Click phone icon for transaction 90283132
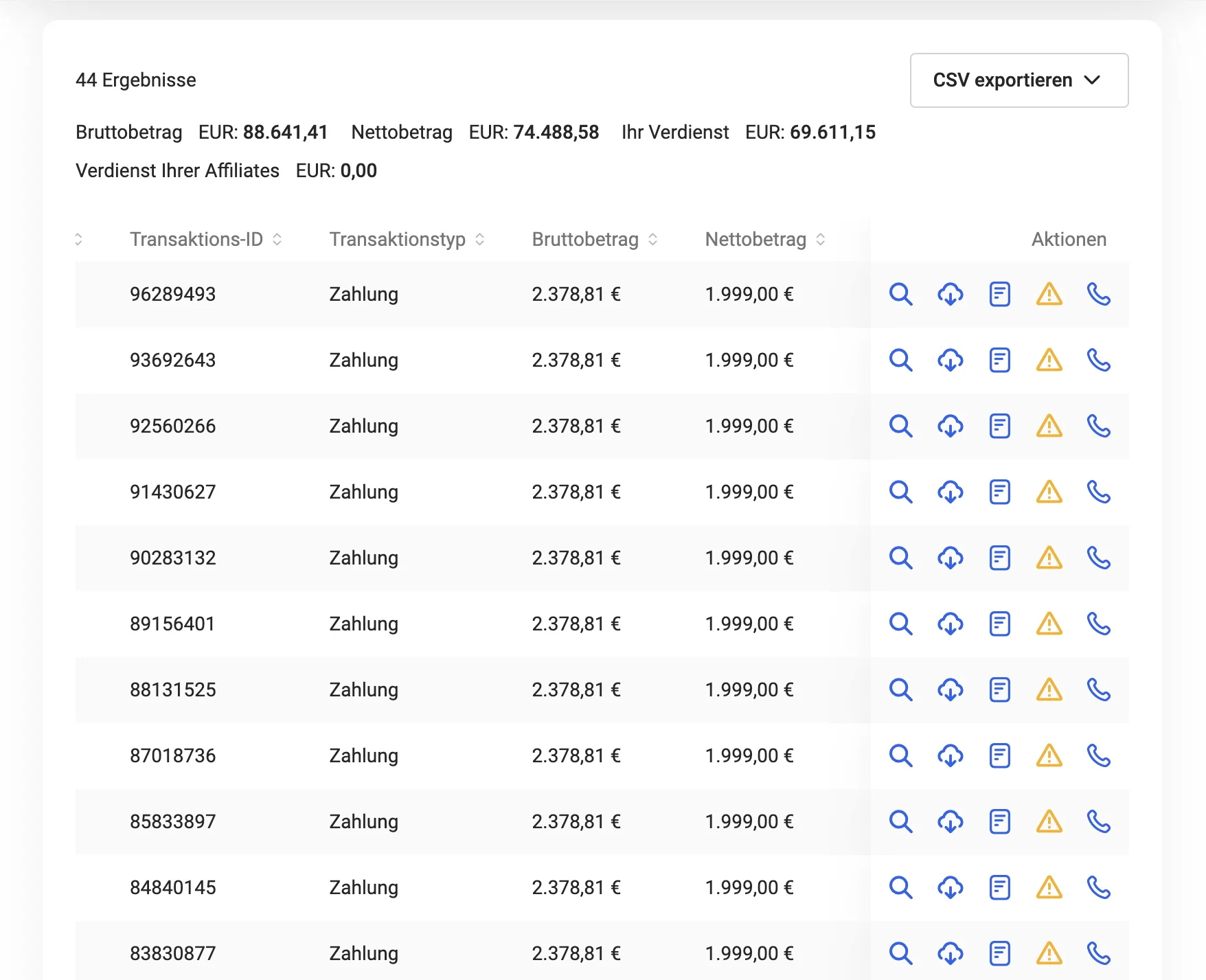 coord(1098,558)
